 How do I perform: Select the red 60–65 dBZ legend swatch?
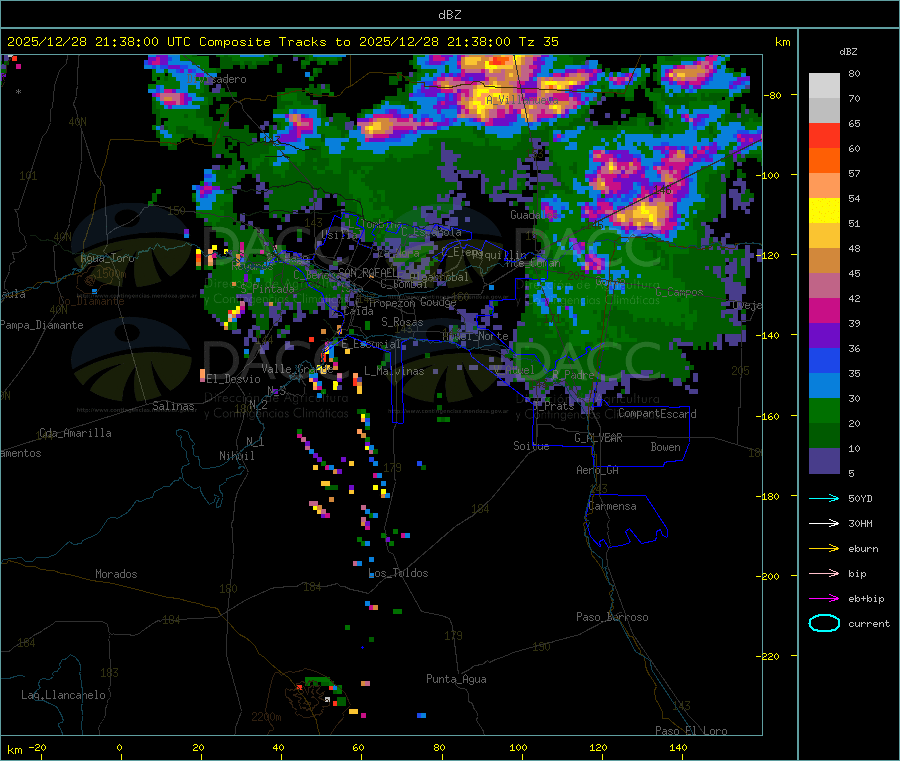824,136
